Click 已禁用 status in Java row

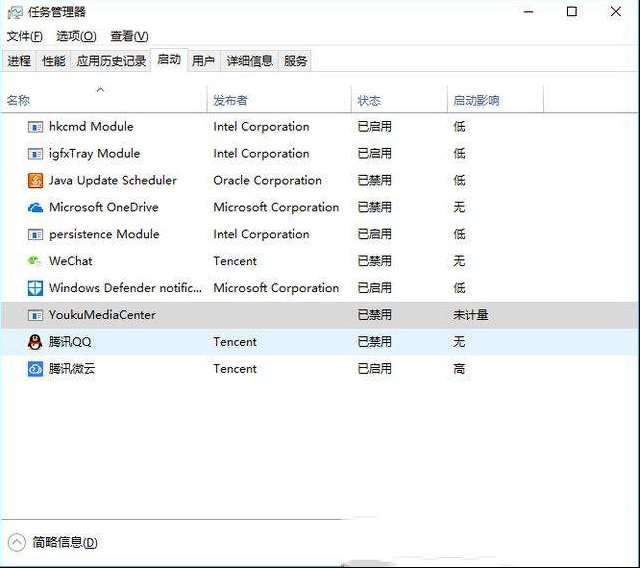coord(374,181)
